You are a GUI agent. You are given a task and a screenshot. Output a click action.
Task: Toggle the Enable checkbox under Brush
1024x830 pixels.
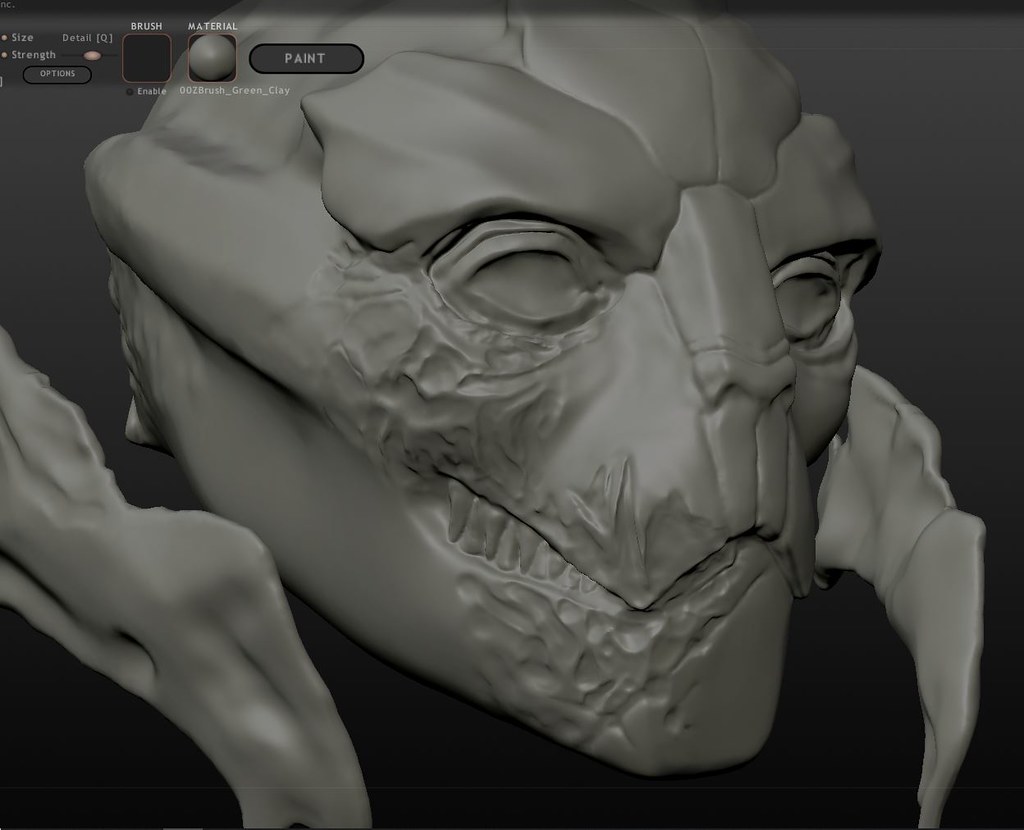130,91
